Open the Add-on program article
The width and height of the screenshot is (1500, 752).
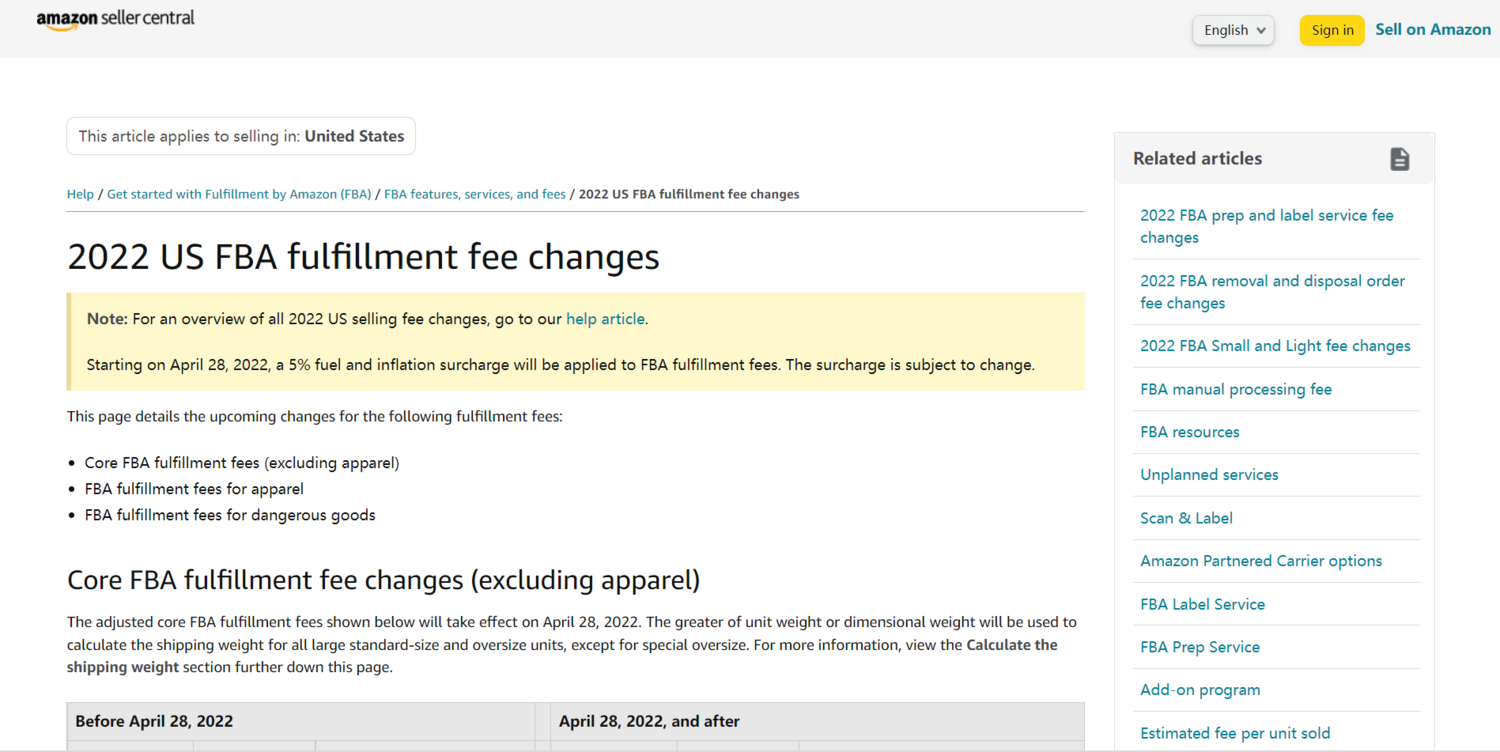click(x=1200, y=690)
